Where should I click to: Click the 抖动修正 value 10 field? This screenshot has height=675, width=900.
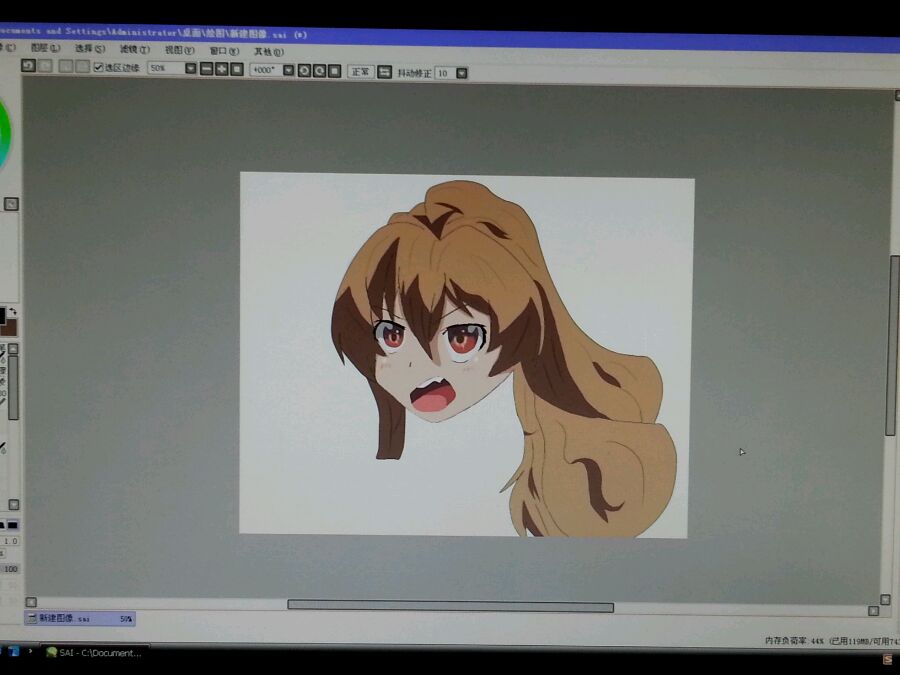[x=445, y=73]
